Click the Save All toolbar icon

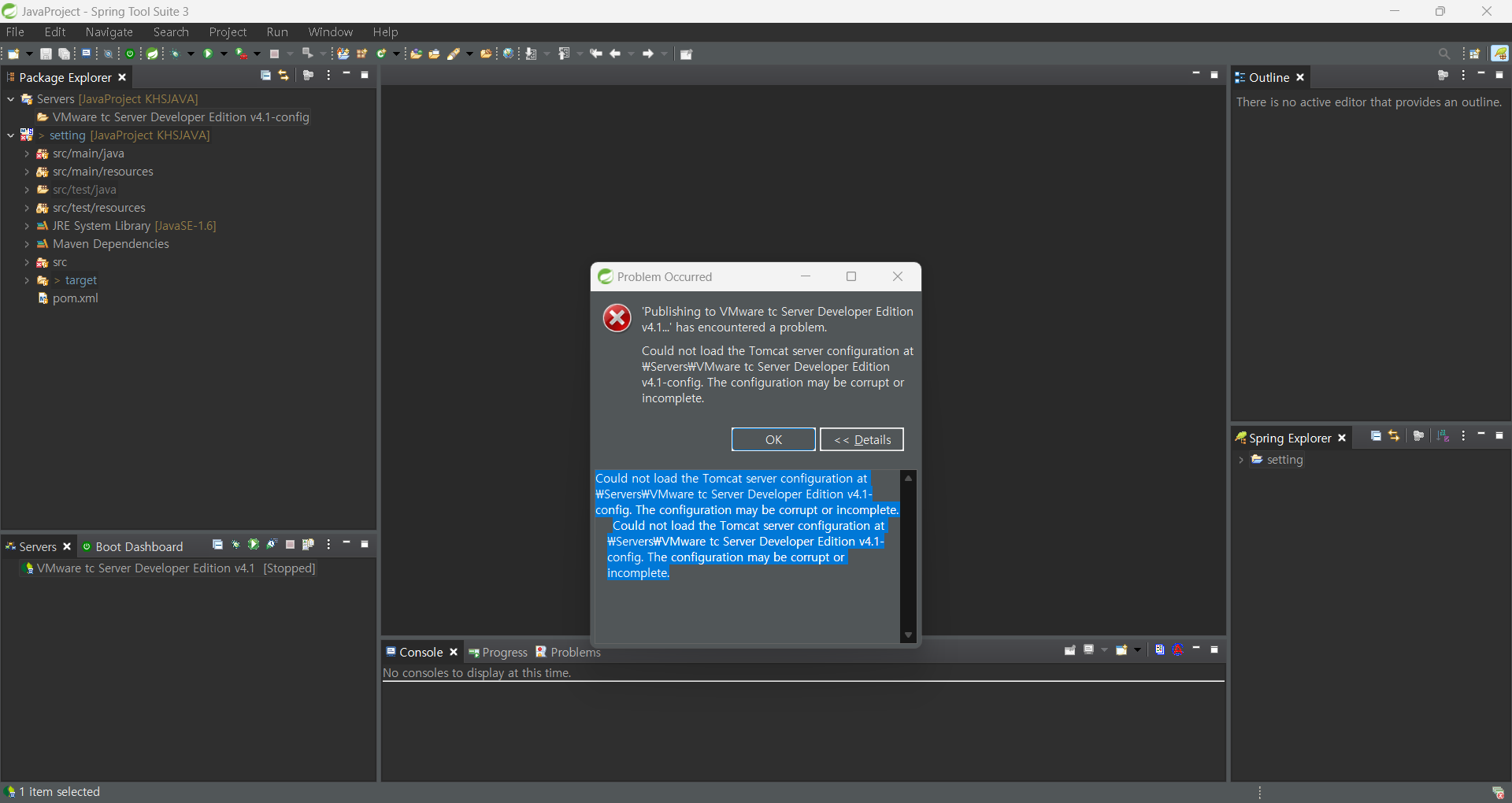click(x=65, y=54)
